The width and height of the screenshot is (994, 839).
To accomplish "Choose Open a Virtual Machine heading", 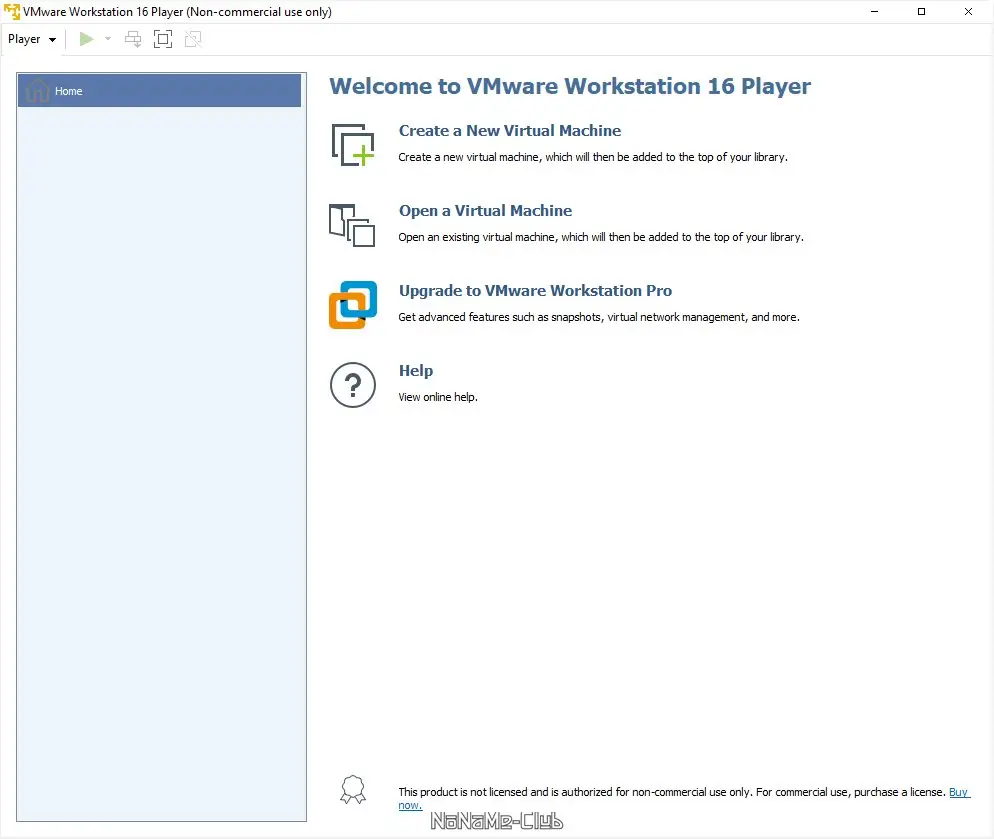I will (485, 211).
